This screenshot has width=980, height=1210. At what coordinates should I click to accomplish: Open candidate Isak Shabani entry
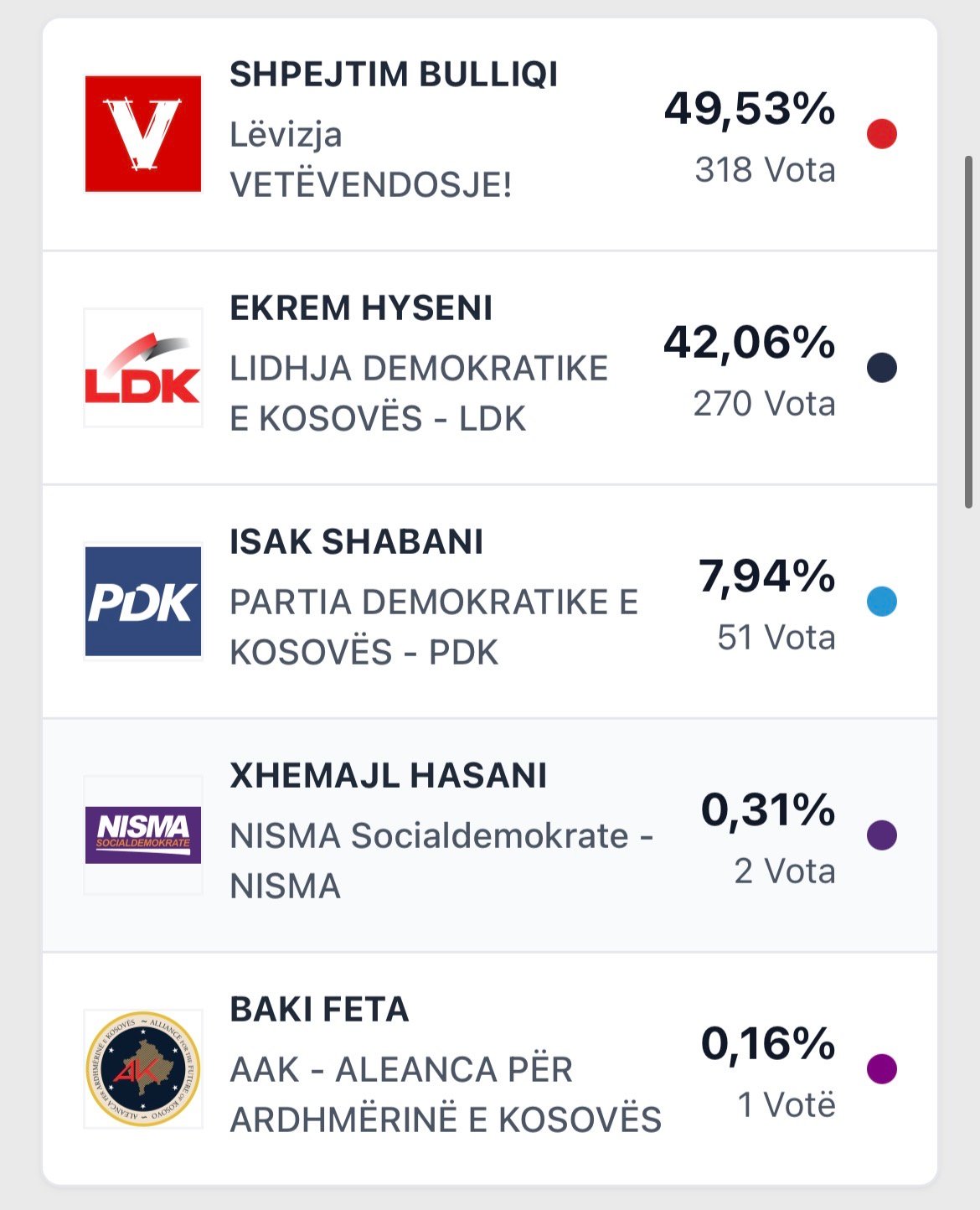coord(356,542)
